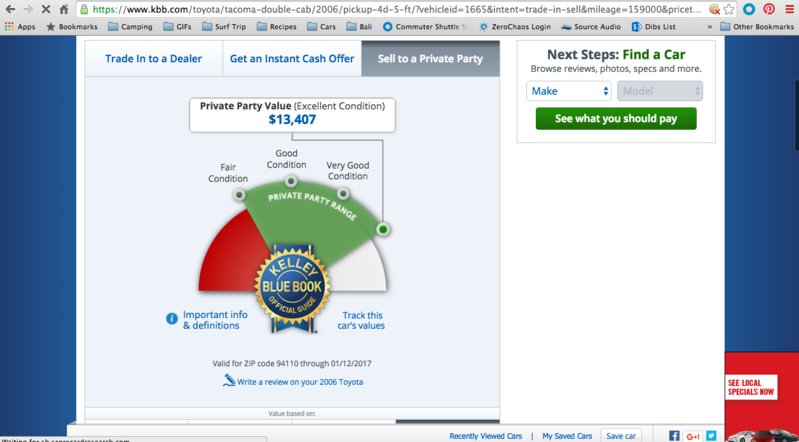Open the Other Bookmarks folder
The width and height of the screenshot is (799, 442).
coord(757,27)
